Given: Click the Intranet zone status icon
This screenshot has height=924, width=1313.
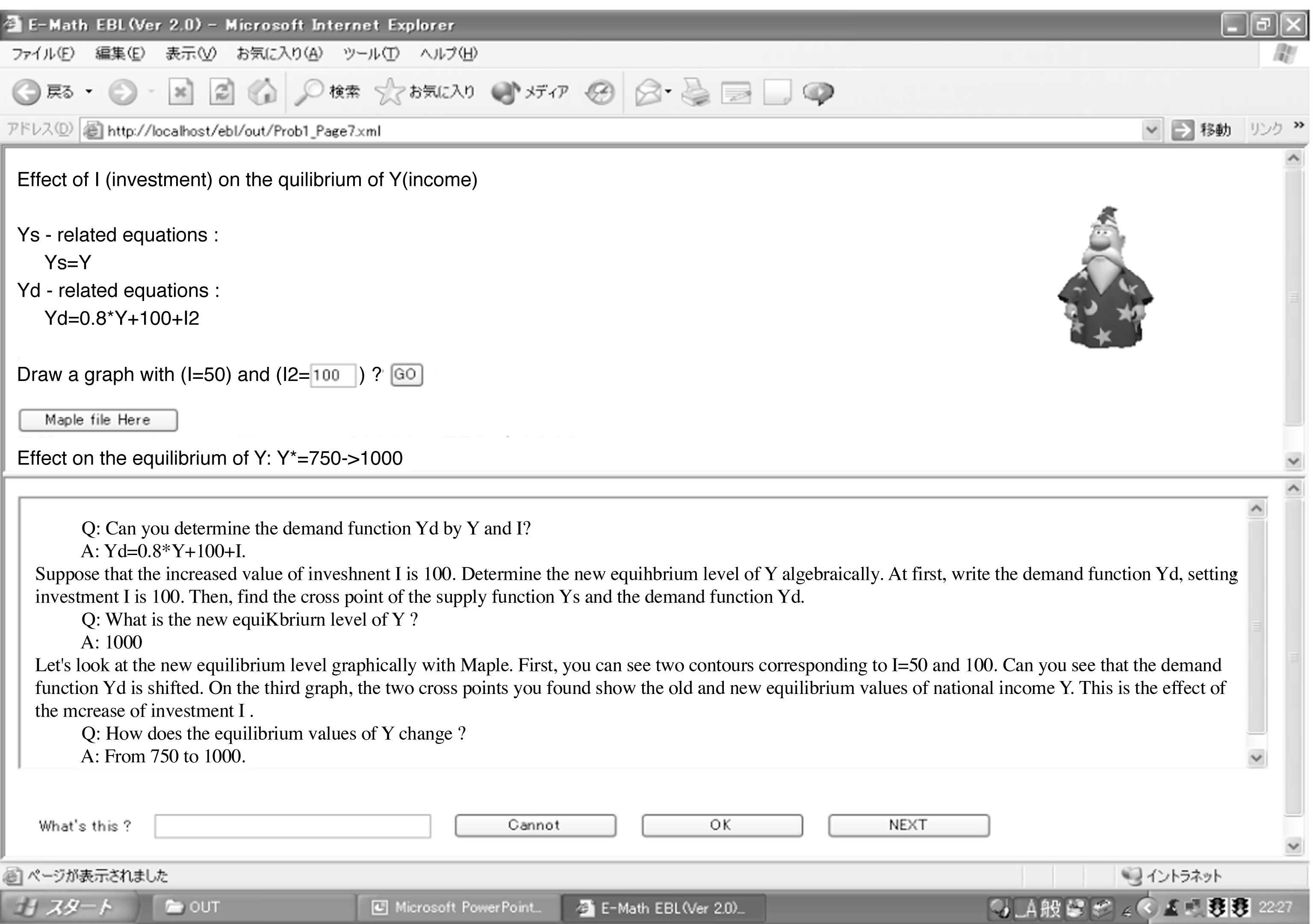Looking at the screenshot, I should (1132, 875).
